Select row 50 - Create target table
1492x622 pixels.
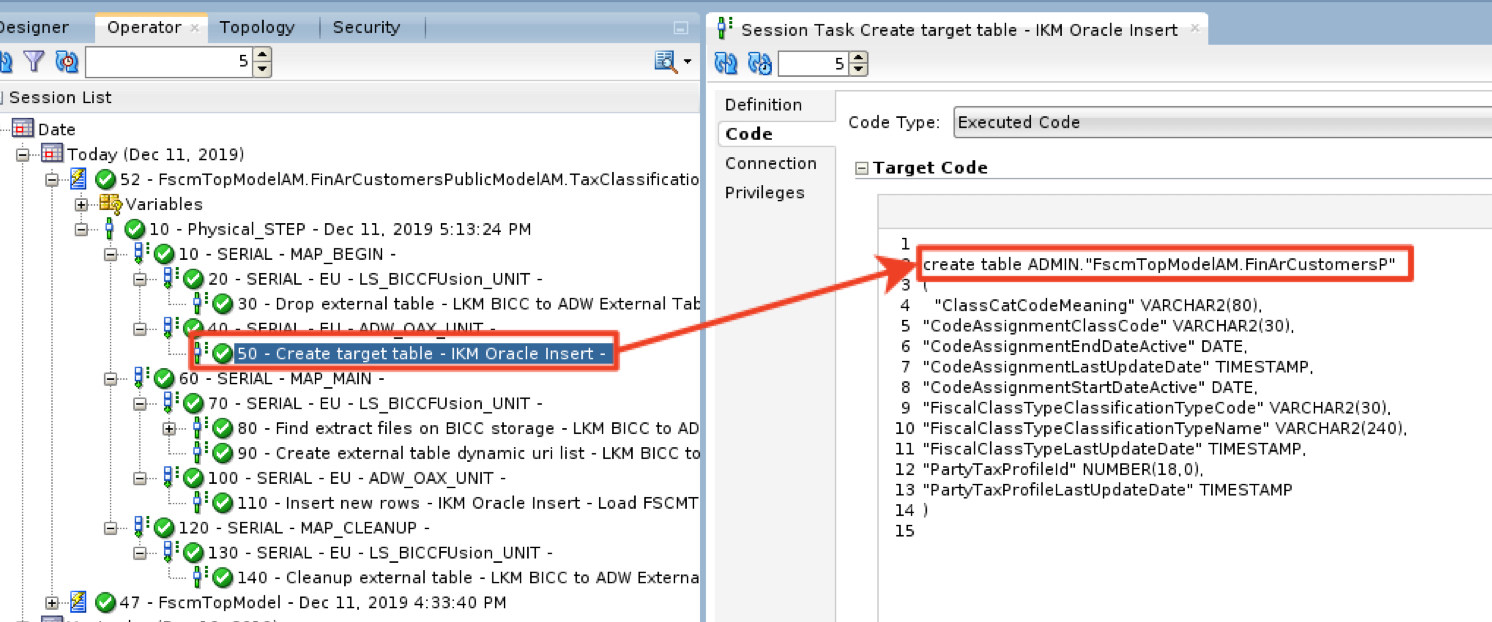[421, 353]
